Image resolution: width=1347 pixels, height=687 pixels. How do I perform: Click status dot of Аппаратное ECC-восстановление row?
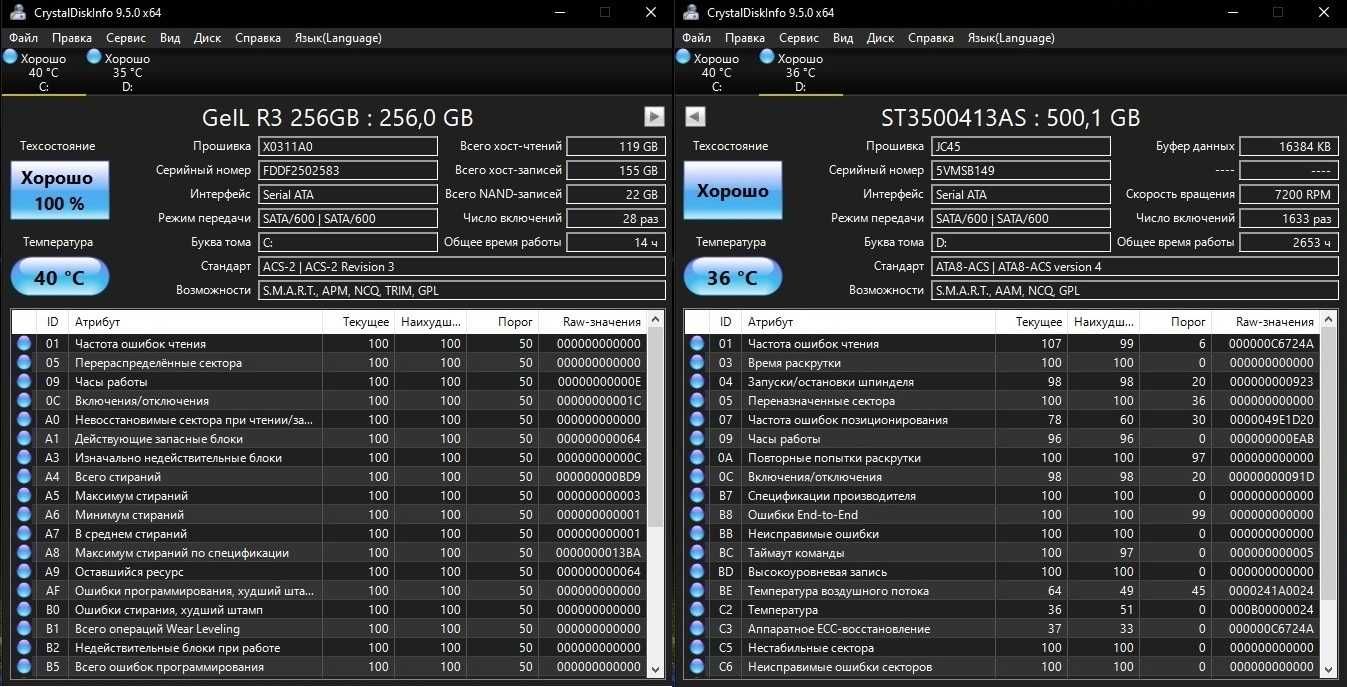pyautogui.click(x=697, y=629)
